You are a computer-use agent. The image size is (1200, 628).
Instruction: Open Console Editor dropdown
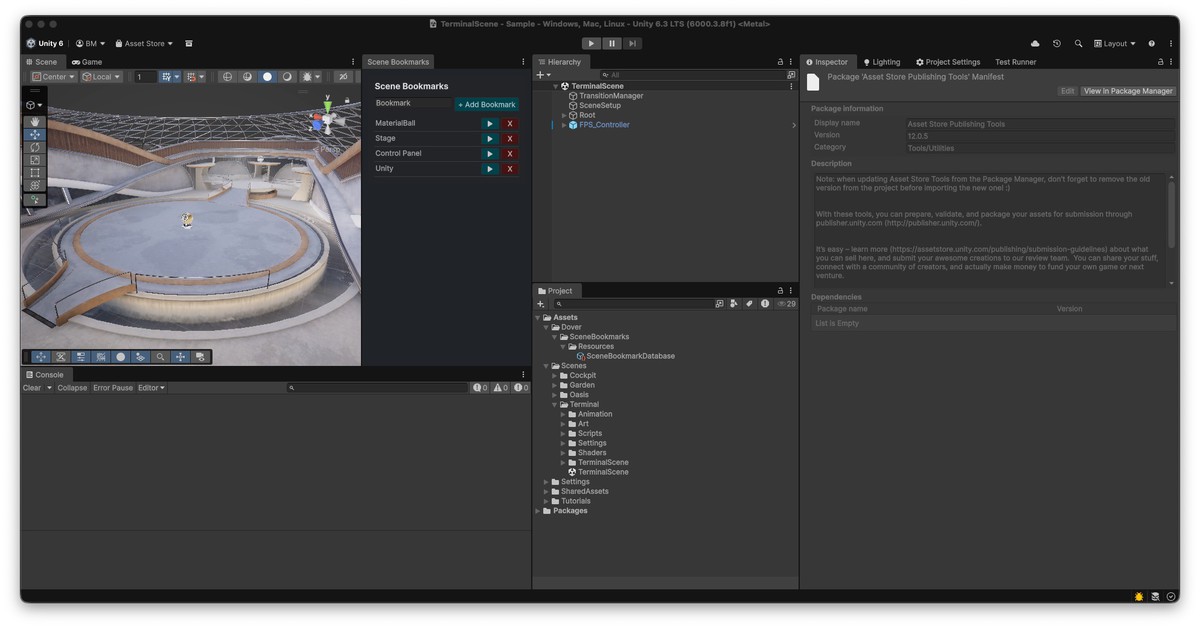(x=152, y=388)
